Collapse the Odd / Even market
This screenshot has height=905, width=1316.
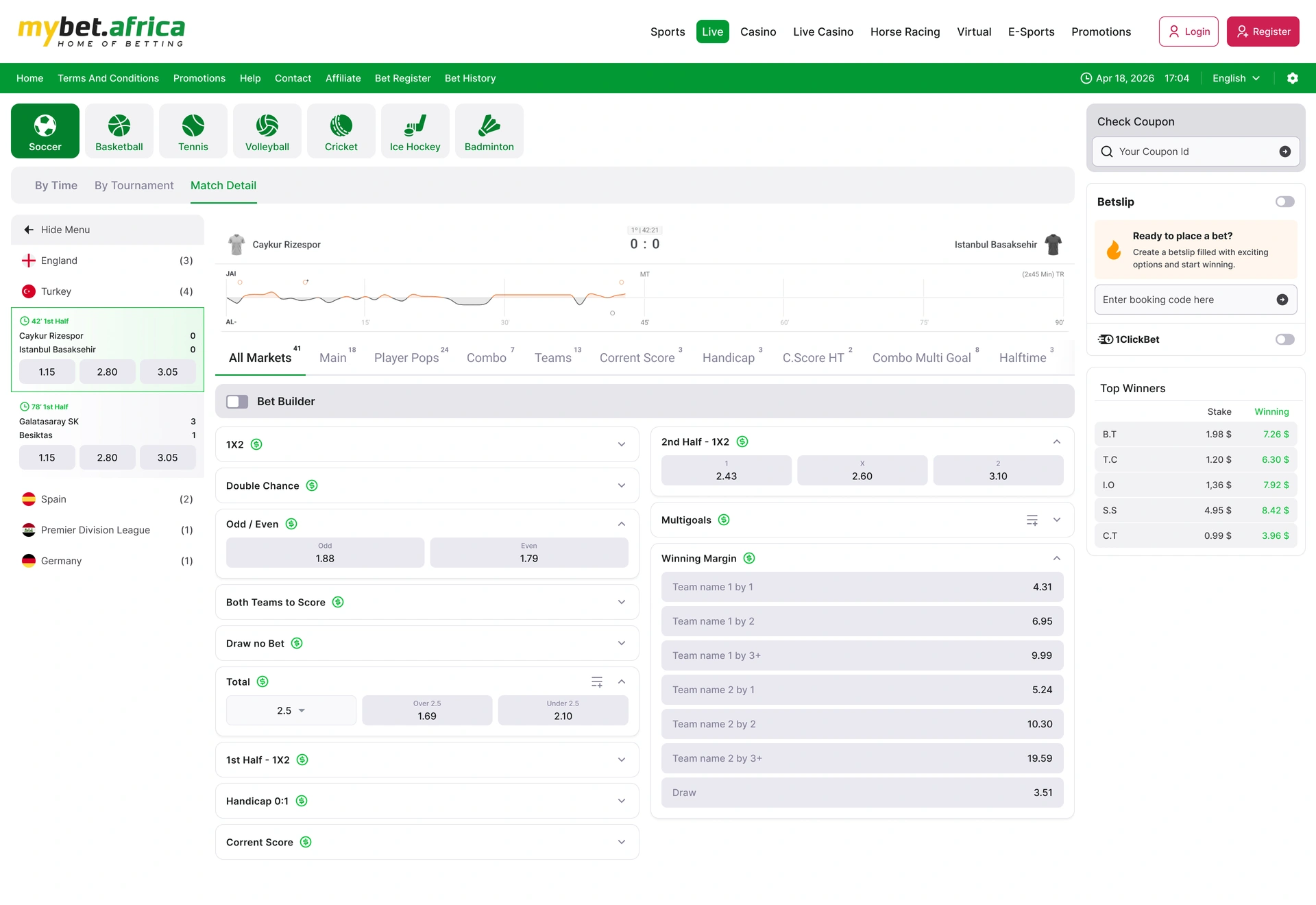coord(622,524)
